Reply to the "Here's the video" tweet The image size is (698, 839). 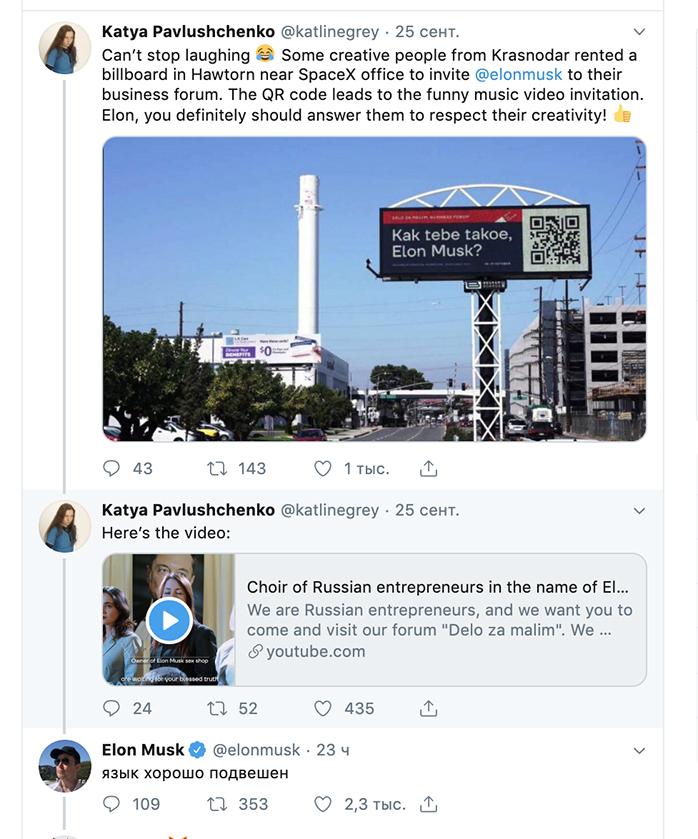click(112, 708)
